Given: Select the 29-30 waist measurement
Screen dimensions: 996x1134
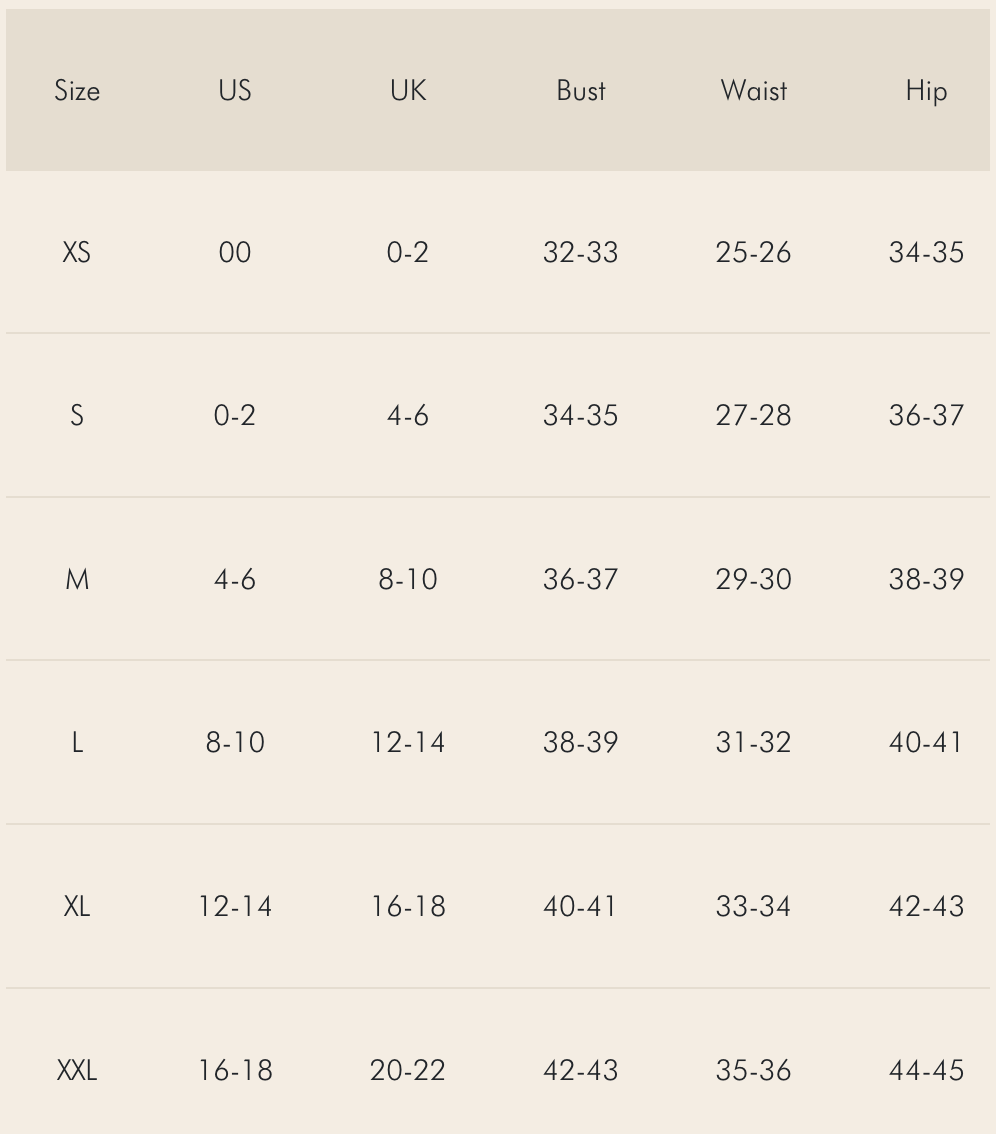Looking at the screenshot, I should (x=754, y=579).
